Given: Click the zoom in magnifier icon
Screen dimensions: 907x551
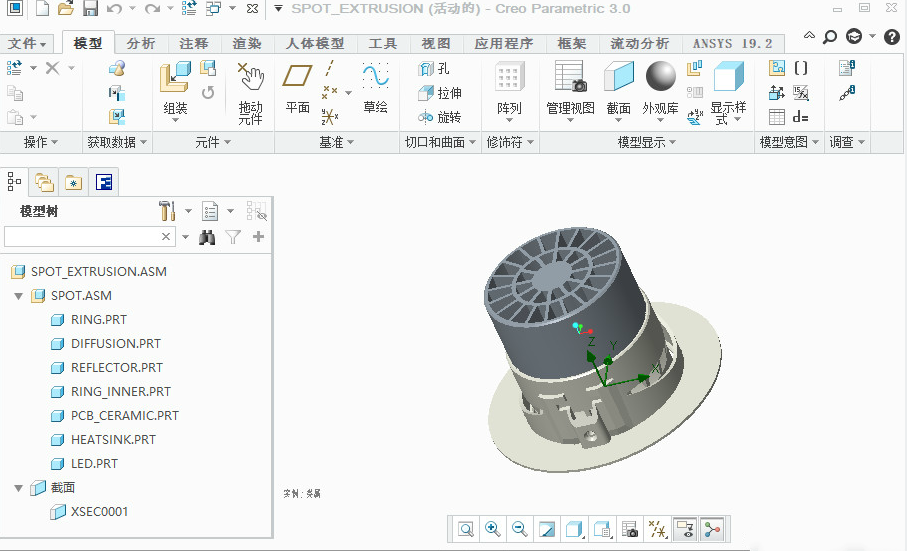Looking at the screenshot, I should tap(493, 529).
